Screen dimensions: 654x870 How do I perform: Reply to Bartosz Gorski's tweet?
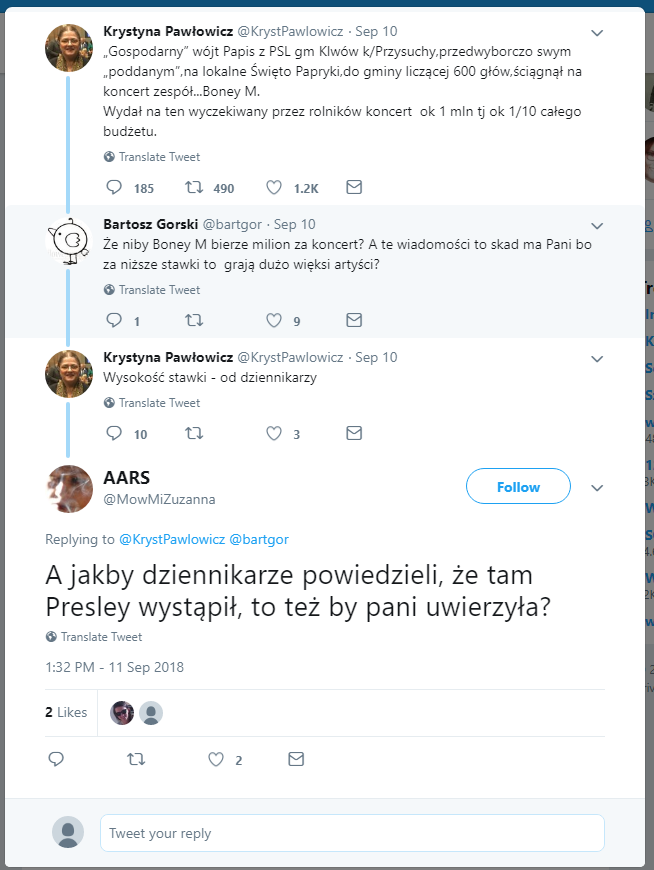coord(113,320)
